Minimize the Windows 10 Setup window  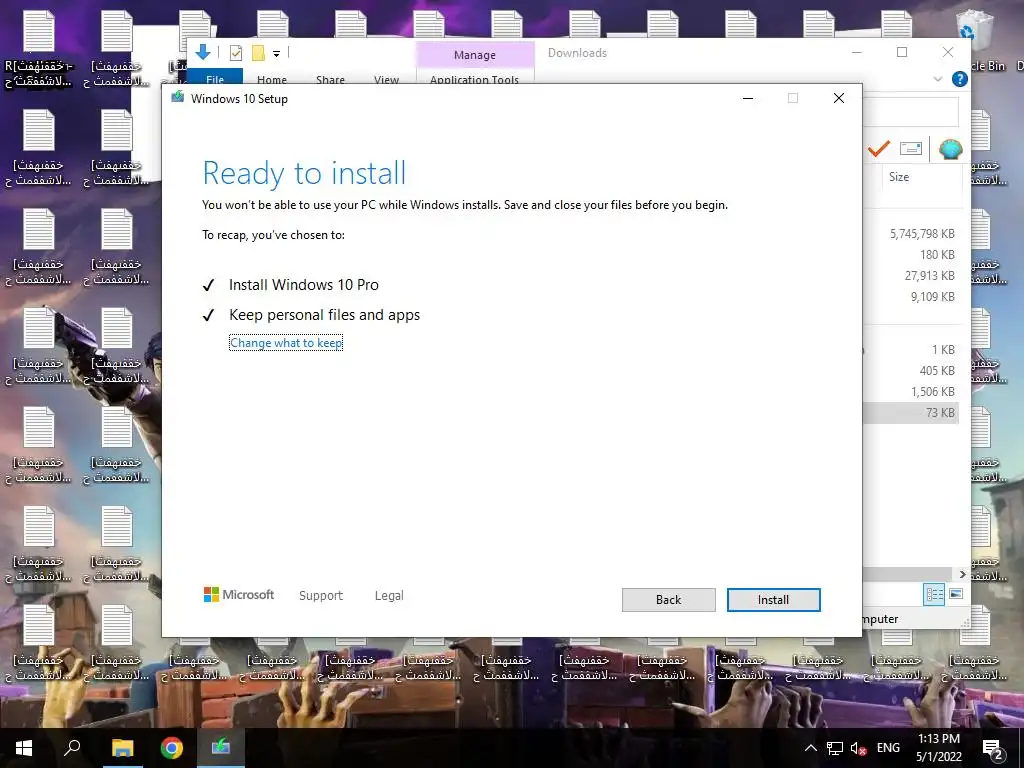pos(748,98)
